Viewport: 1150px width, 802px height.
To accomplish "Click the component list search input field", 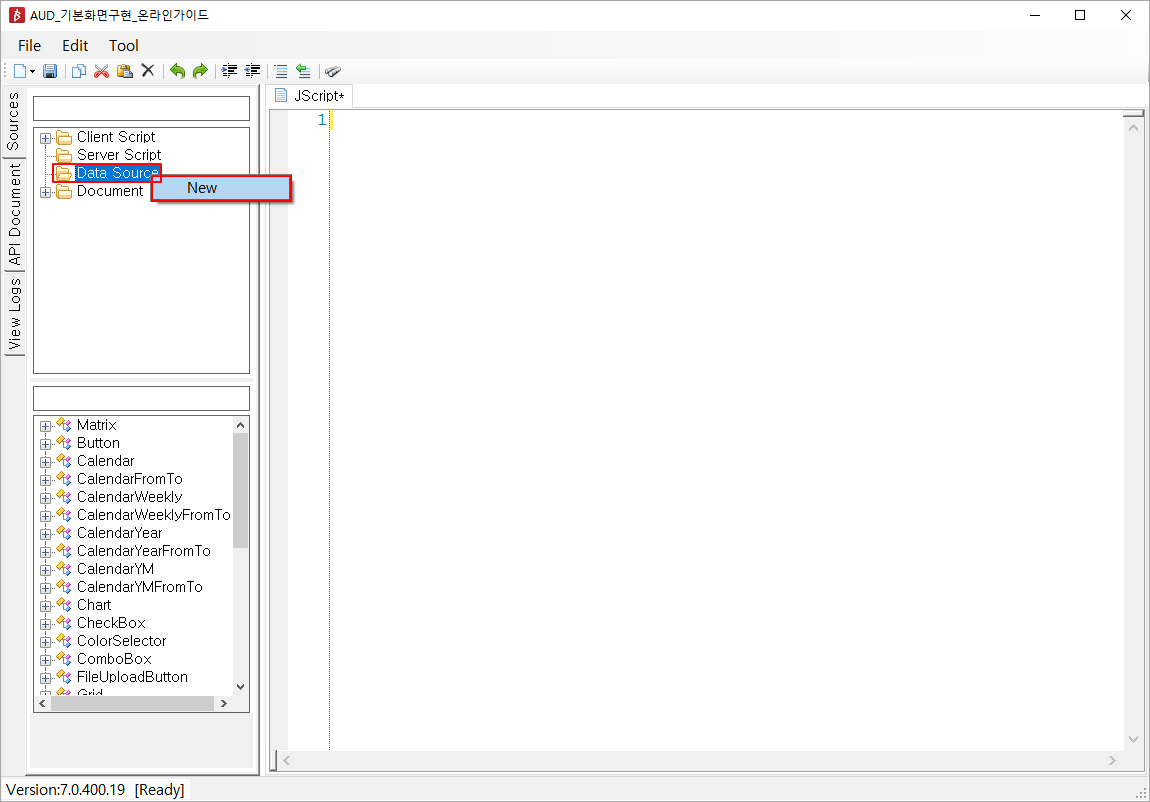I will click(x=142, y=398).
